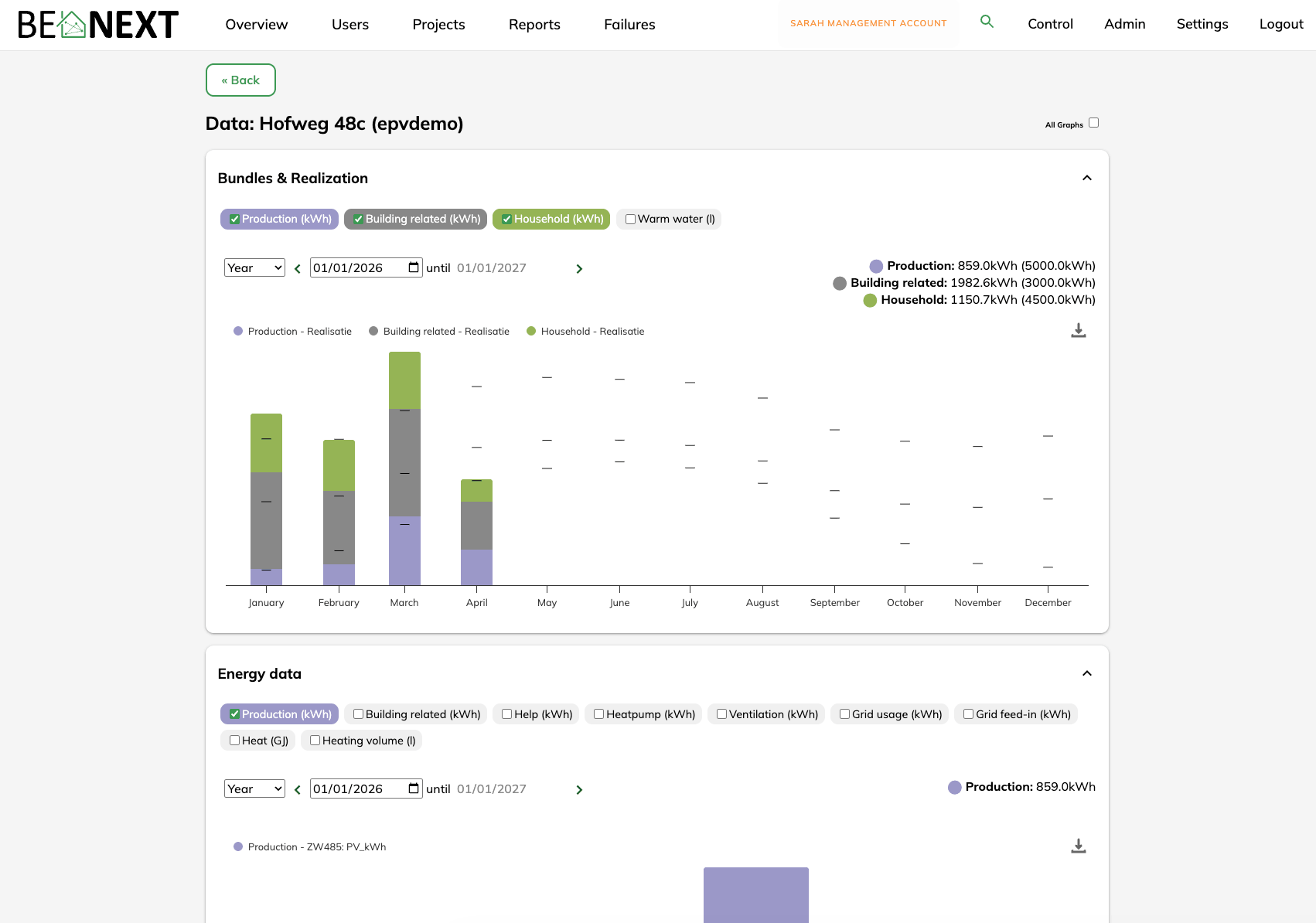Image resolution: width=1316 pixels, height=923 pixels.
Task: Collapse the Bundles & Realization panel
Action: click(1086, 179)
